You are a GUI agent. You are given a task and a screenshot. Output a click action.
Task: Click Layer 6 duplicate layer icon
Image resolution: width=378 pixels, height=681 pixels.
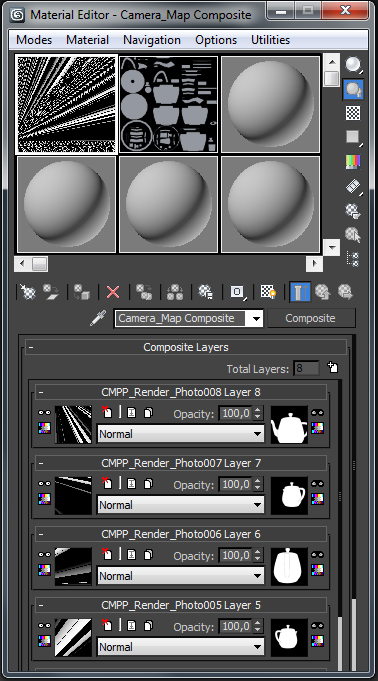tap(148, 554)
